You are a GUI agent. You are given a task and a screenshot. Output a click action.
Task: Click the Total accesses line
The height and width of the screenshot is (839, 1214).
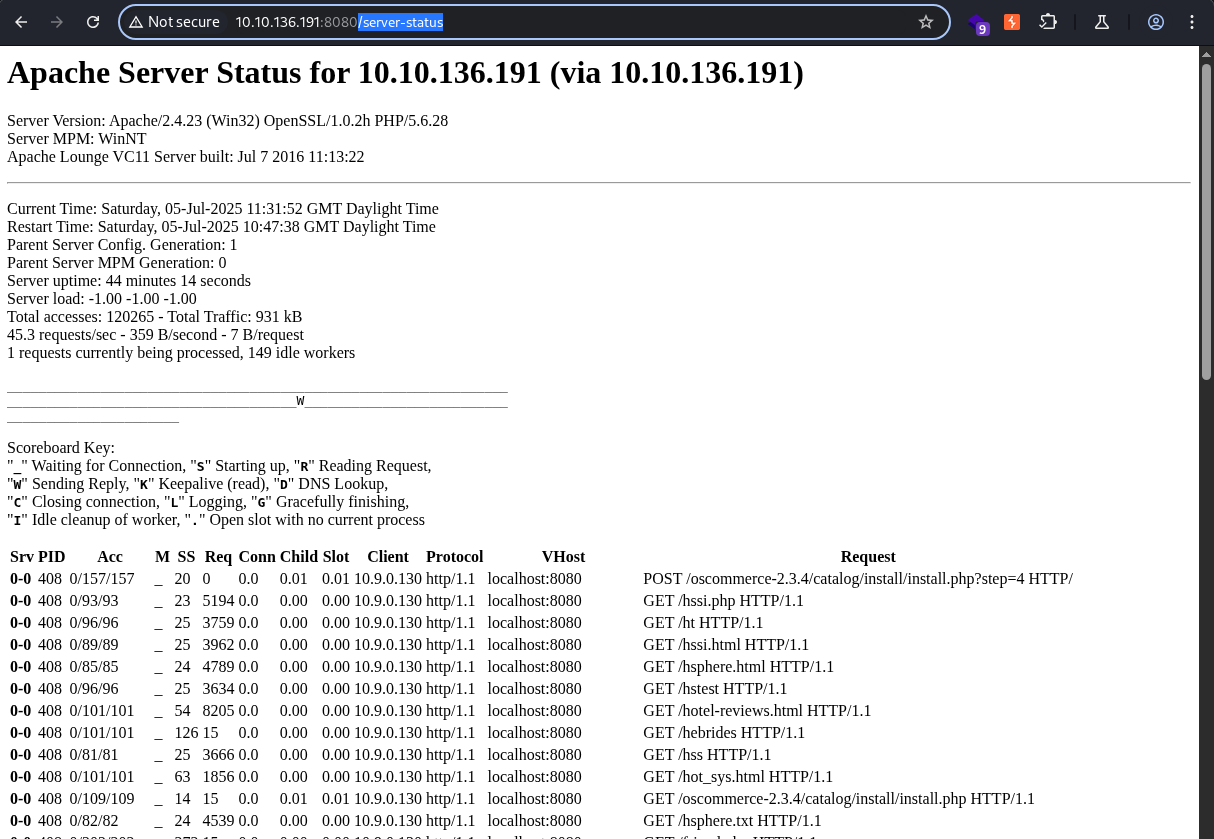[154, 317]
